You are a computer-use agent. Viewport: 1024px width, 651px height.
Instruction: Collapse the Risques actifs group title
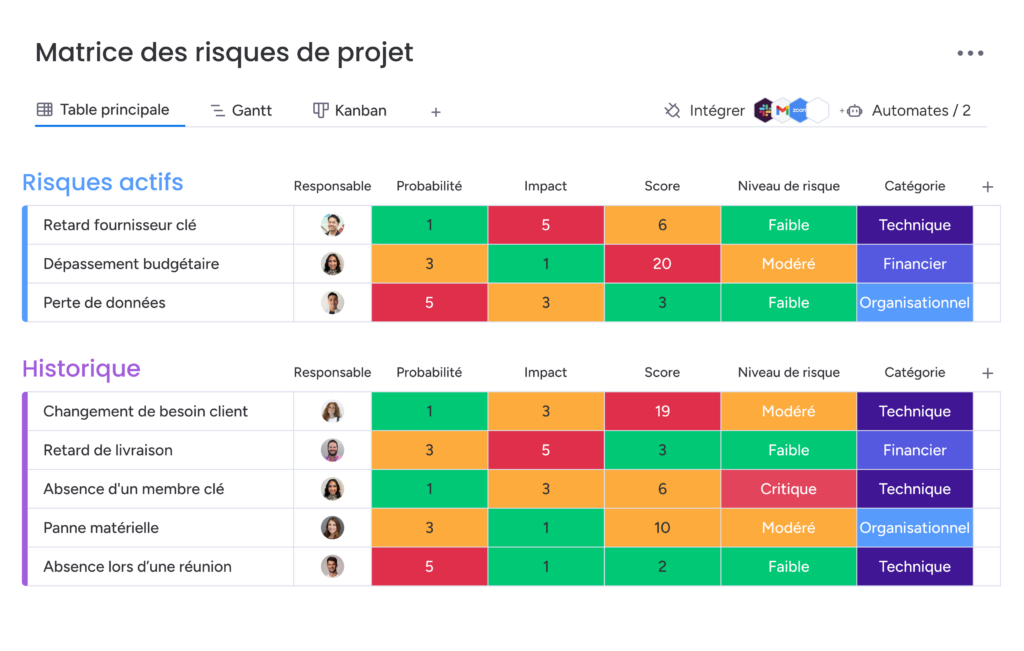coord(103,182)
